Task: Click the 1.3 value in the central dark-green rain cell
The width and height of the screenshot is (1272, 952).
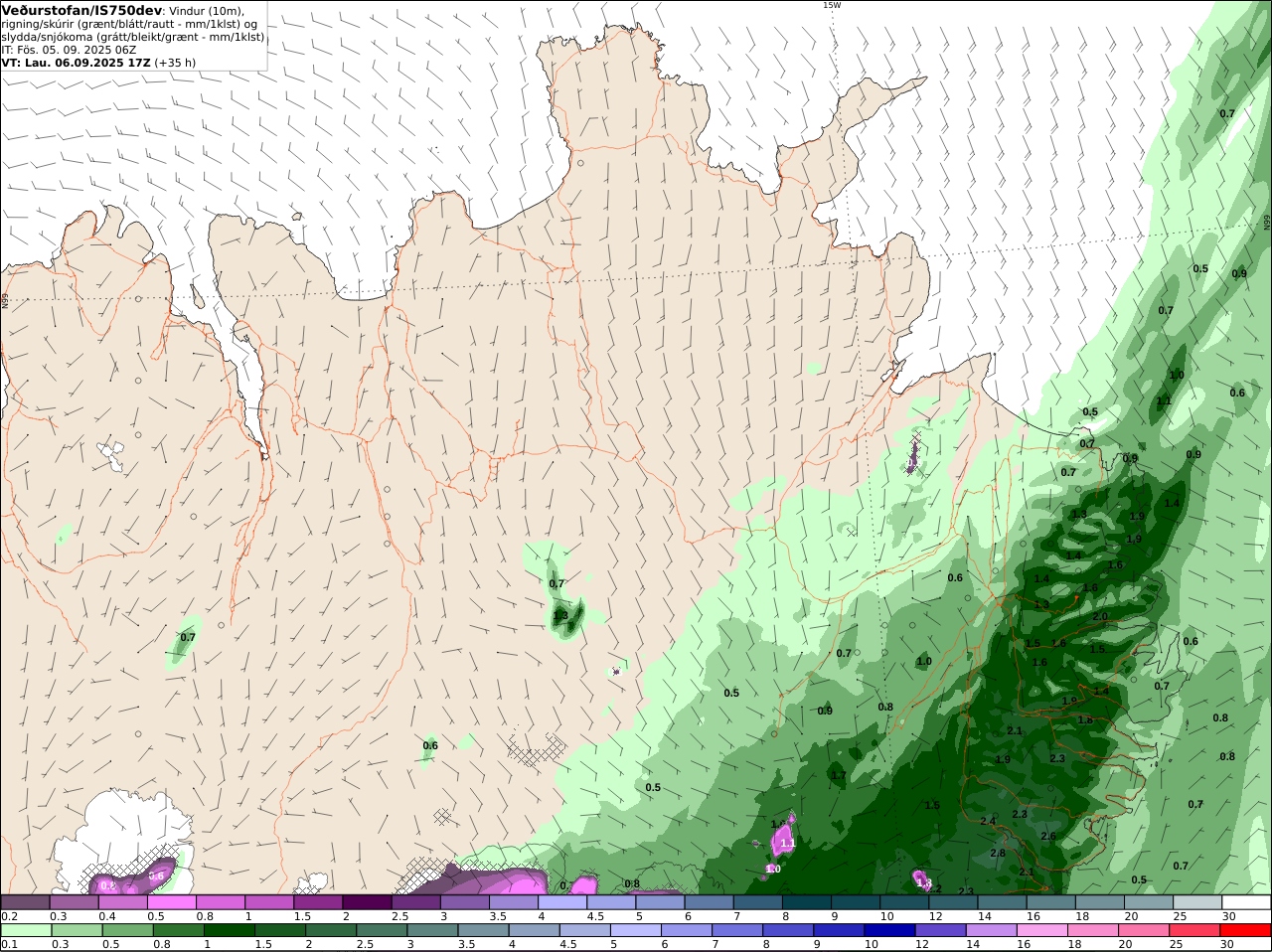Action: click(x=560, y=616)
